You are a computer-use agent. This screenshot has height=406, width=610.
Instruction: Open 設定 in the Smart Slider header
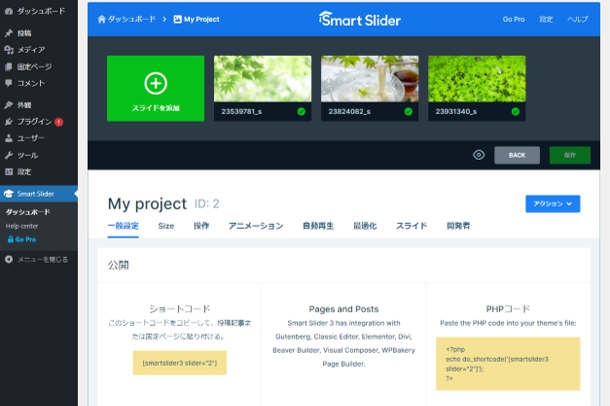[546, 19]
